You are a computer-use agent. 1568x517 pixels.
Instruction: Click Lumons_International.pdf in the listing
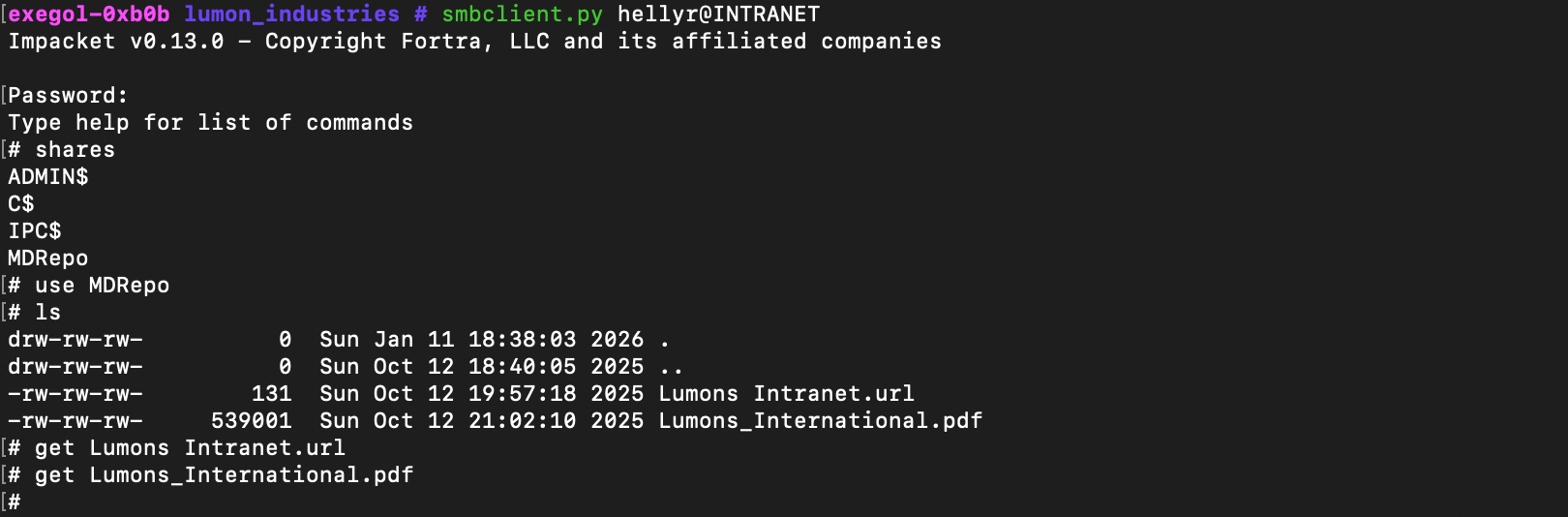tap(820, 421)
